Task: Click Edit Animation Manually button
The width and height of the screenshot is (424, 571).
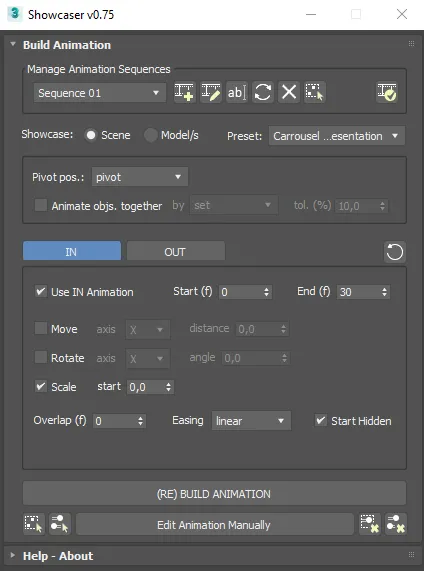Action: point(215,524)
